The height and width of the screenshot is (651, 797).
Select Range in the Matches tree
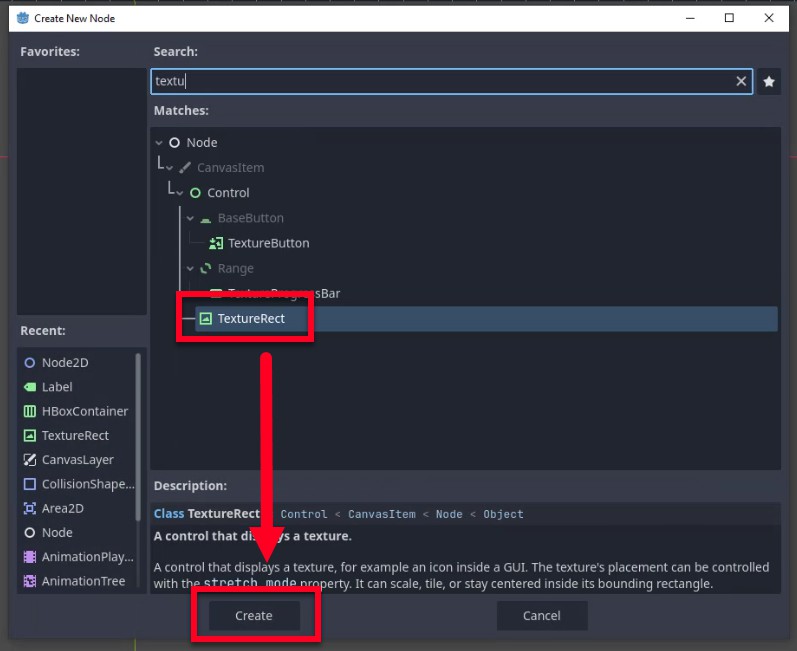click(235, 268)
